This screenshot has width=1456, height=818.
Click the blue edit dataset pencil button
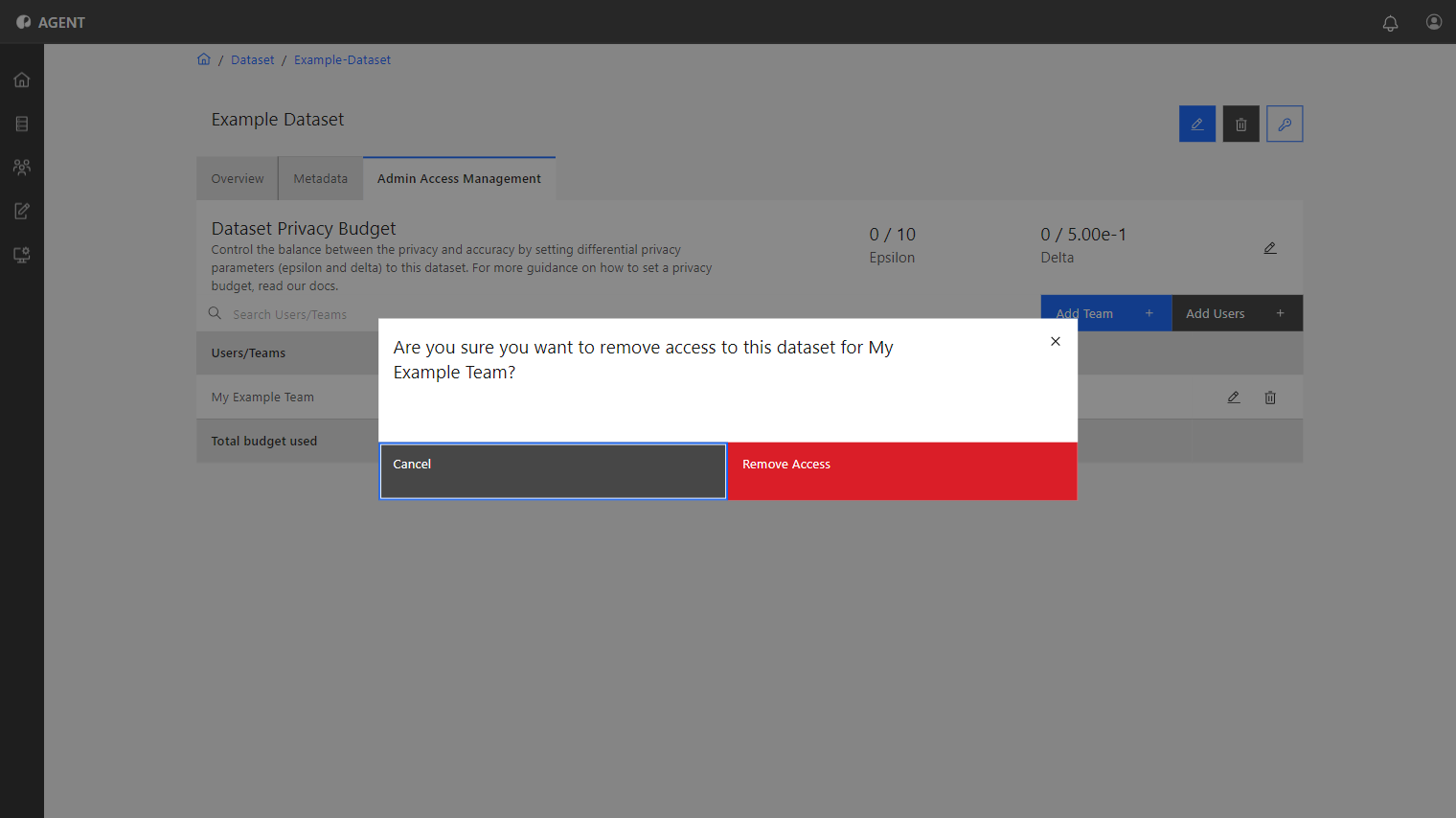click(1197, 124)
